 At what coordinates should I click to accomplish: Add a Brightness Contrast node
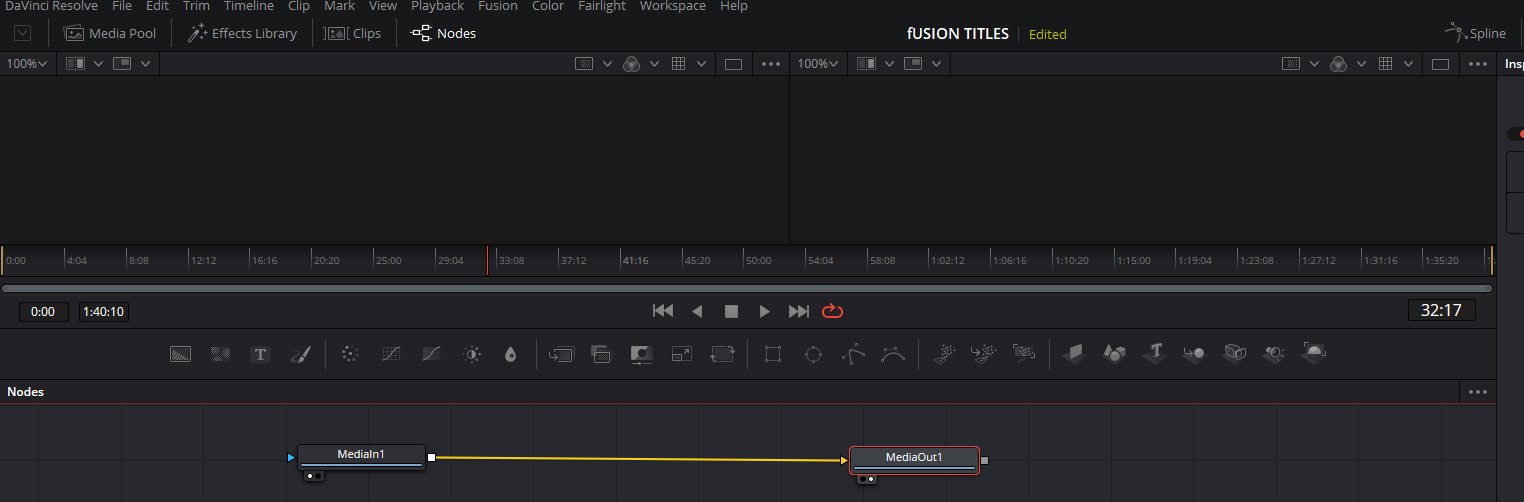point(472,354)
